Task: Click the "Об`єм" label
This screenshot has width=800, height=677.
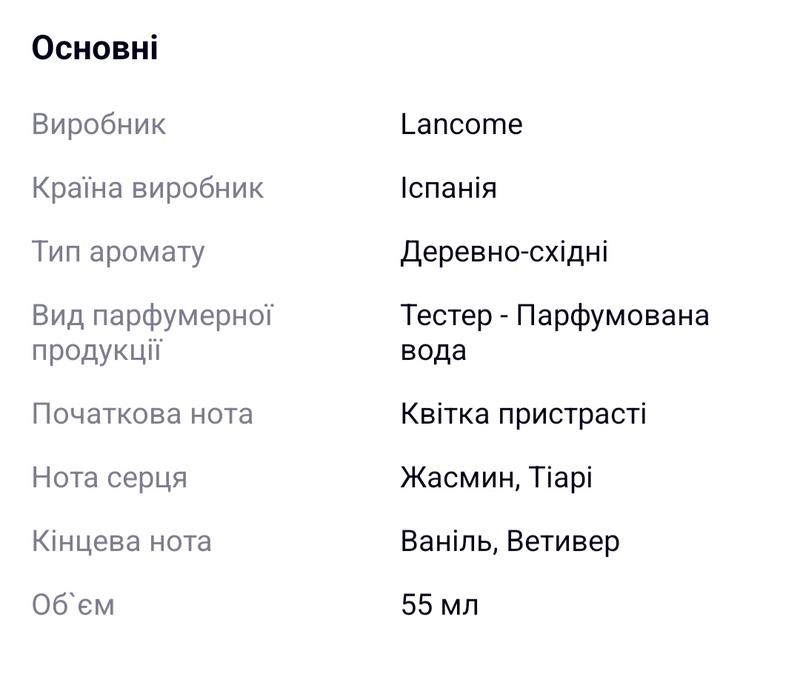Action: (x=73, y=605)
